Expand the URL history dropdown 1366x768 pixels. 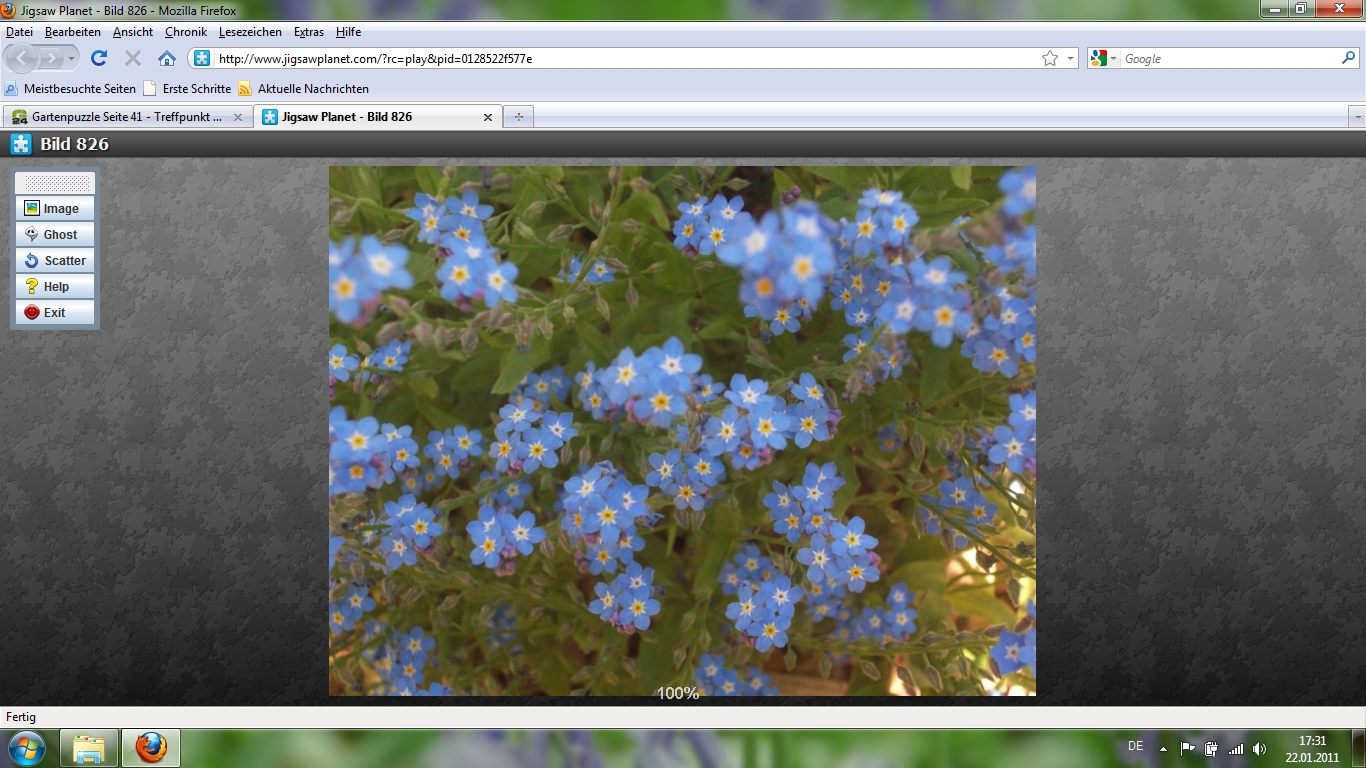point(1070,59)
